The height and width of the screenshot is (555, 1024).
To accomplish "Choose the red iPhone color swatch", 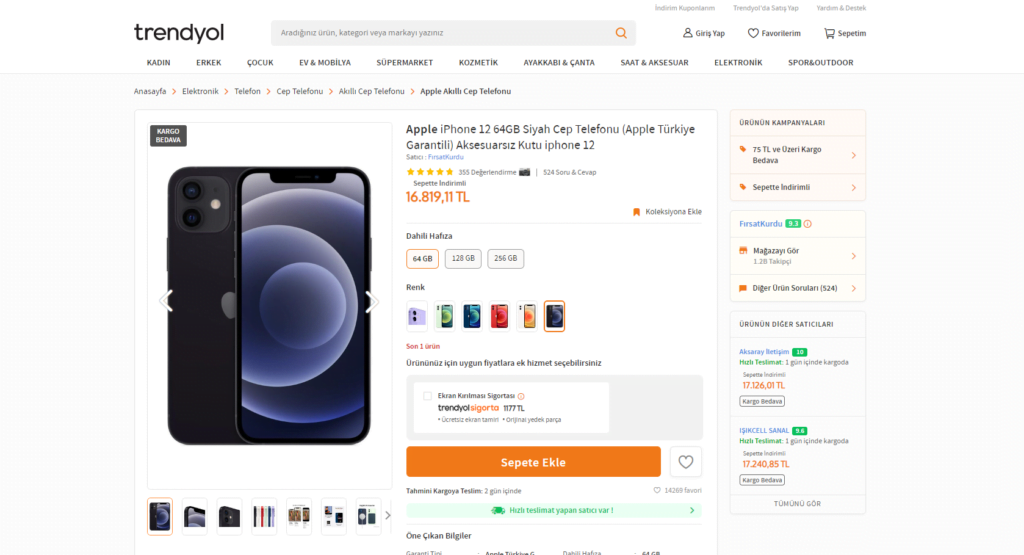I will click(499, 316).
